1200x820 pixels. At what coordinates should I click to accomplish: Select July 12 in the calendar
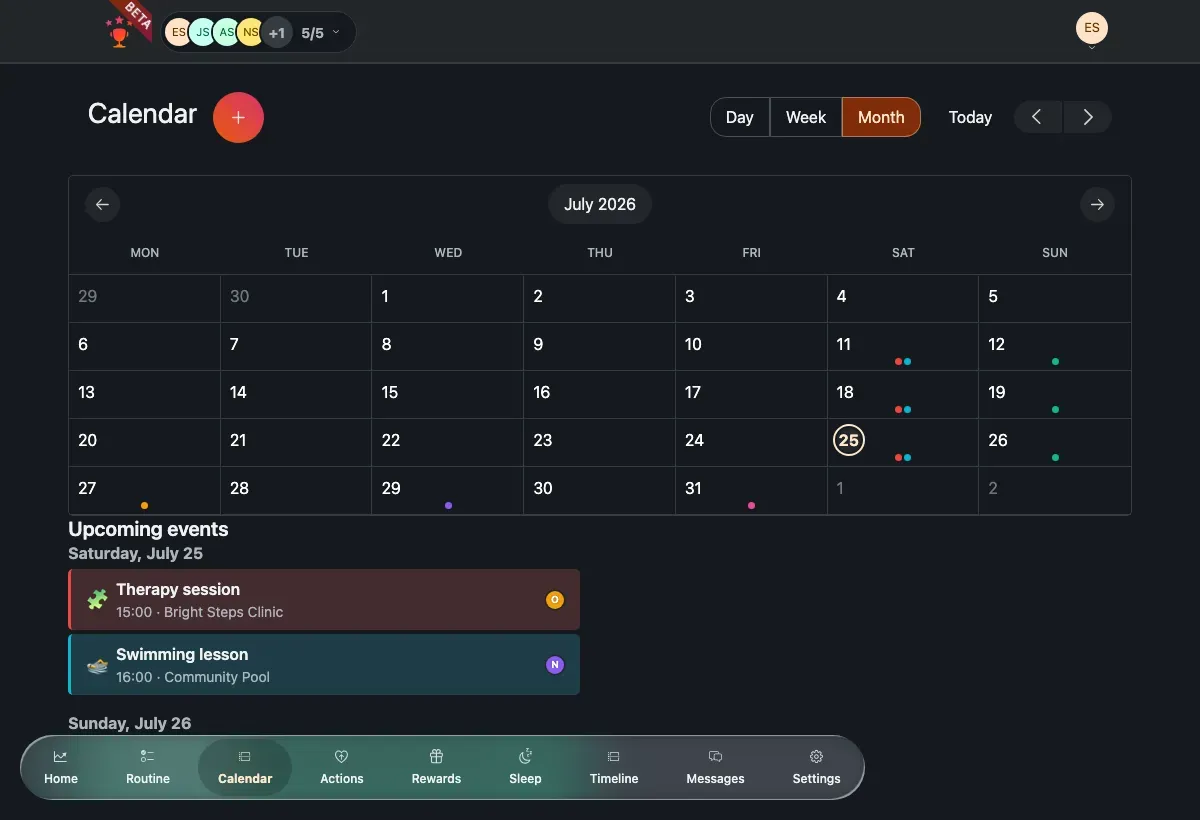point(1055,347)
